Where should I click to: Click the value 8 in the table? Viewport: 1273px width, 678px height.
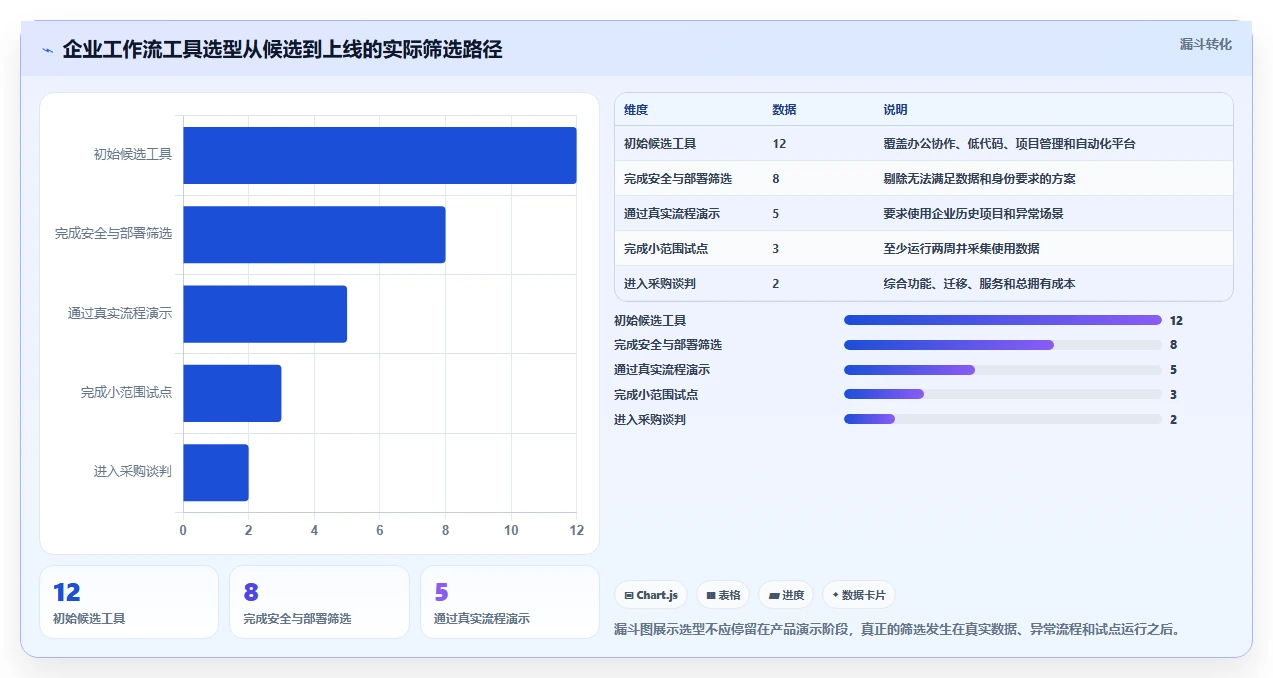click(776, 179)
